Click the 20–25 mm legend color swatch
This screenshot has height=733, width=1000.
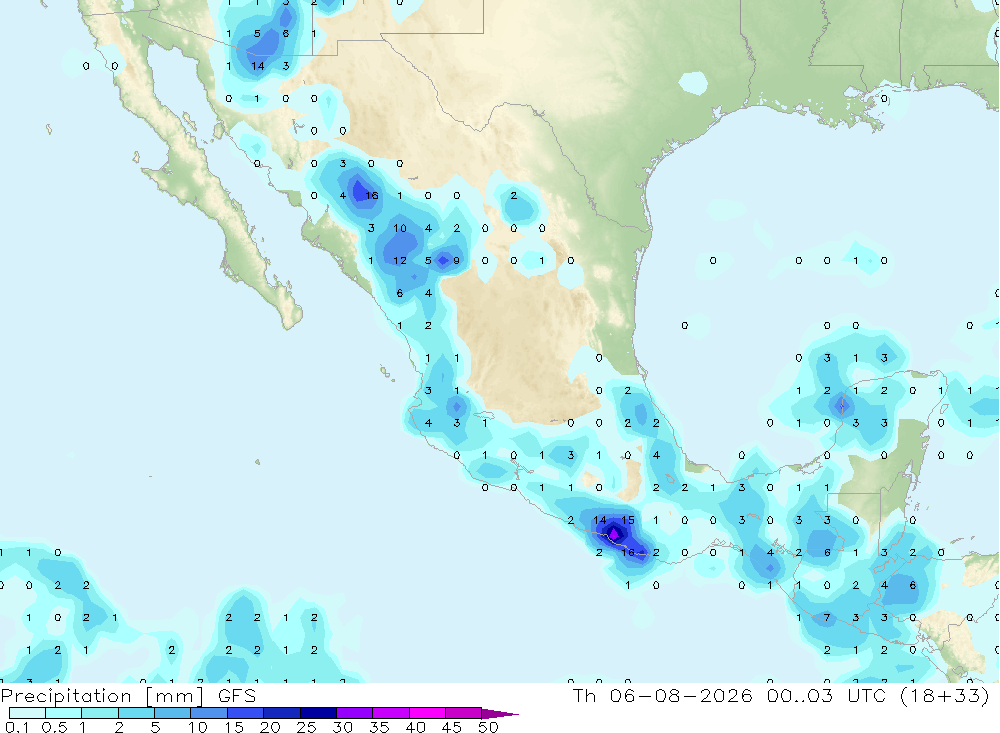282,713
